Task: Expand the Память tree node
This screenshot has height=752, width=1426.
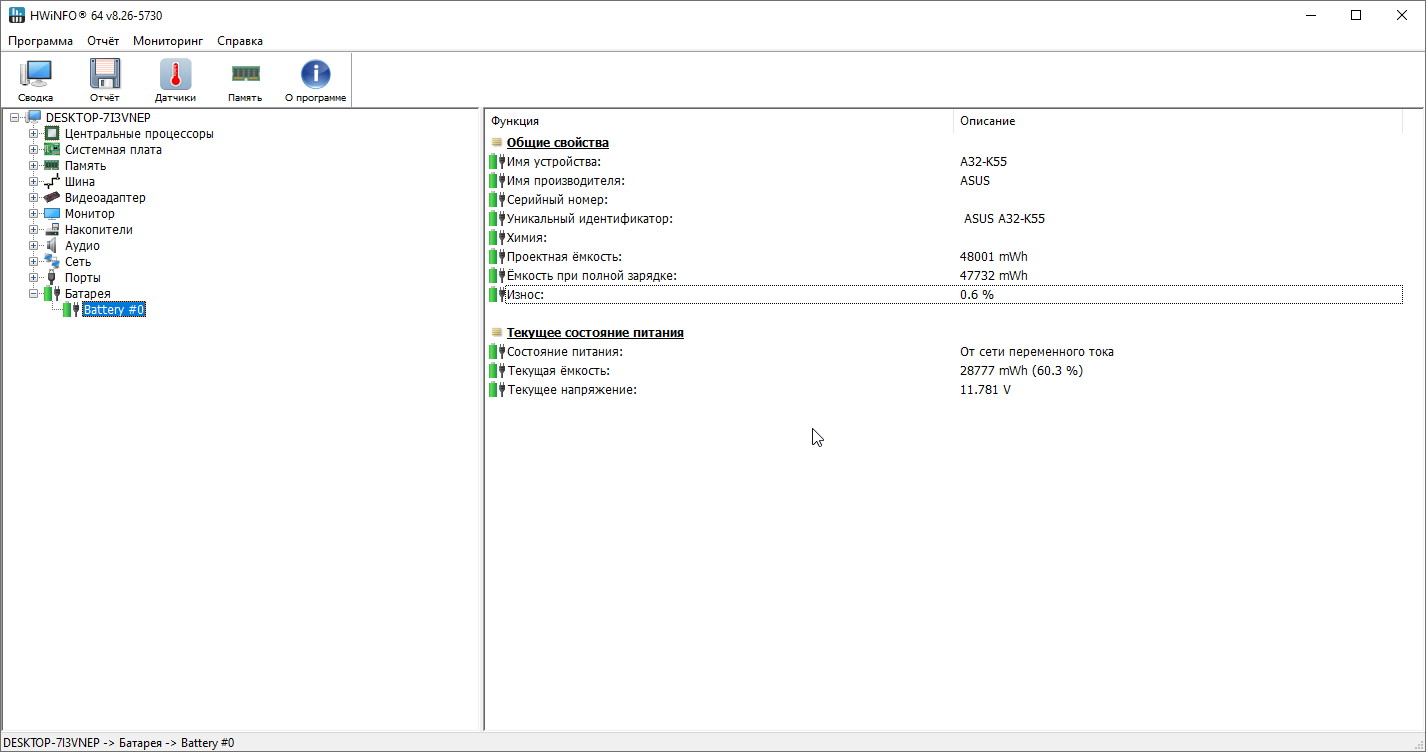Action: tap(34, 166)
